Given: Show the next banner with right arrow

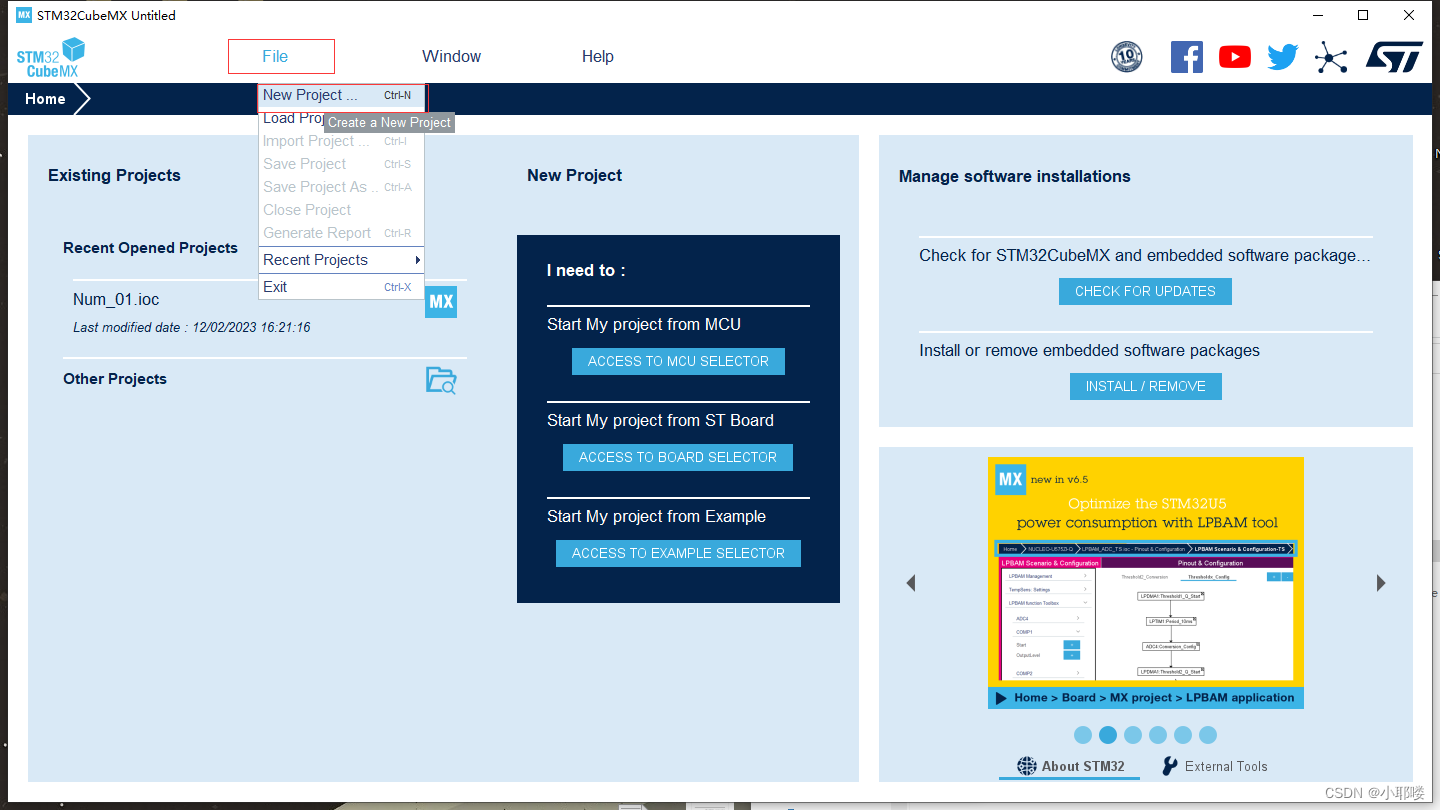Looking at the screenshot, I should pyautogui.click(x=1381, y=583).
